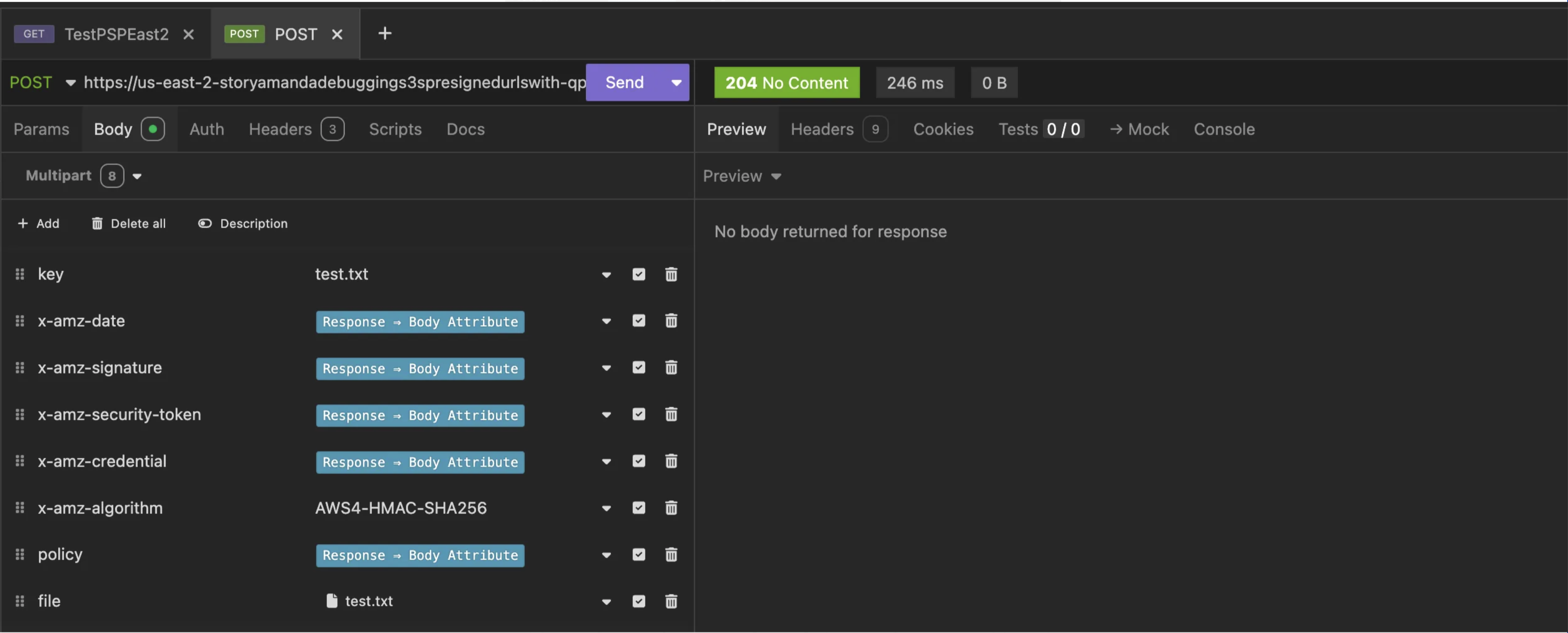
Task: Open a new request tab with plus icon
Action: coord(385,34)
